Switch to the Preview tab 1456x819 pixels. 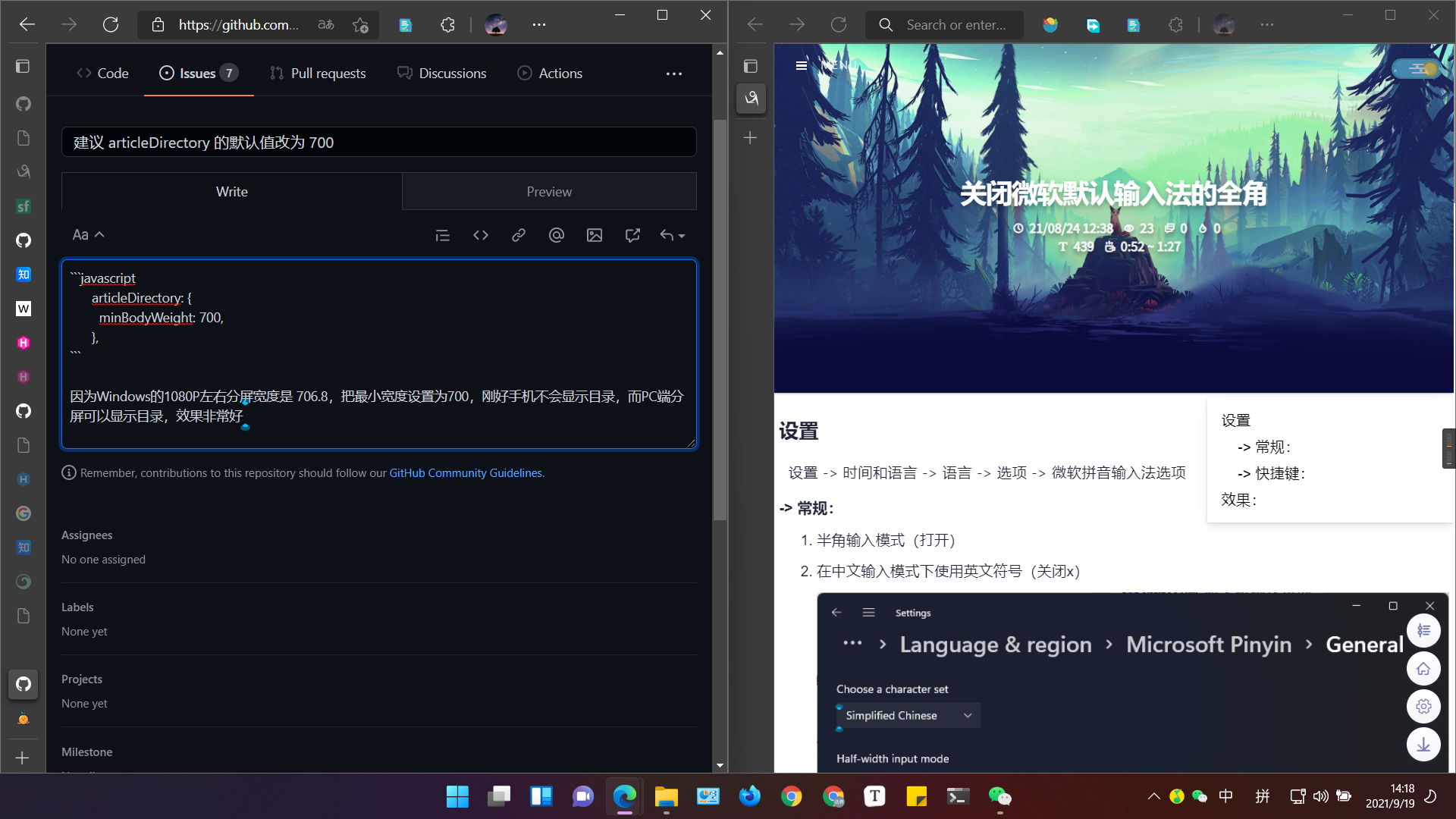click(x=549, y=191)
